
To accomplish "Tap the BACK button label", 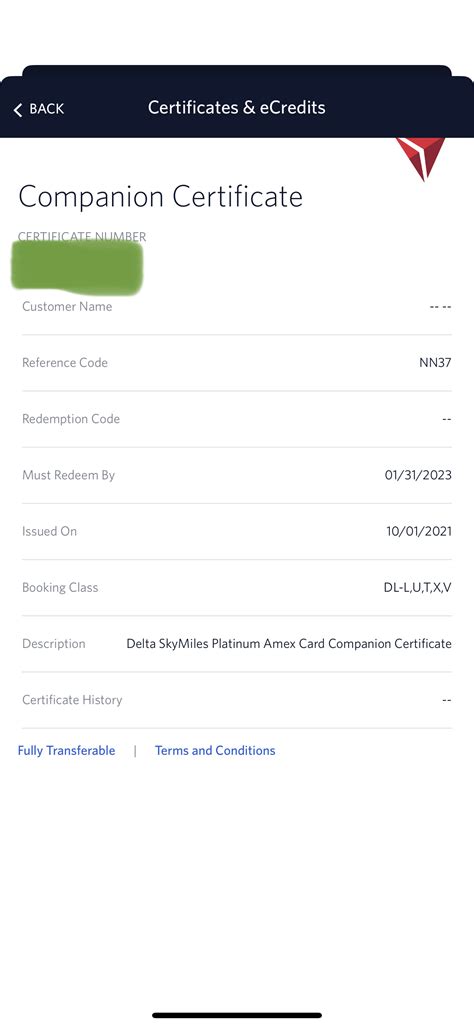I will [x=46, y=109].
